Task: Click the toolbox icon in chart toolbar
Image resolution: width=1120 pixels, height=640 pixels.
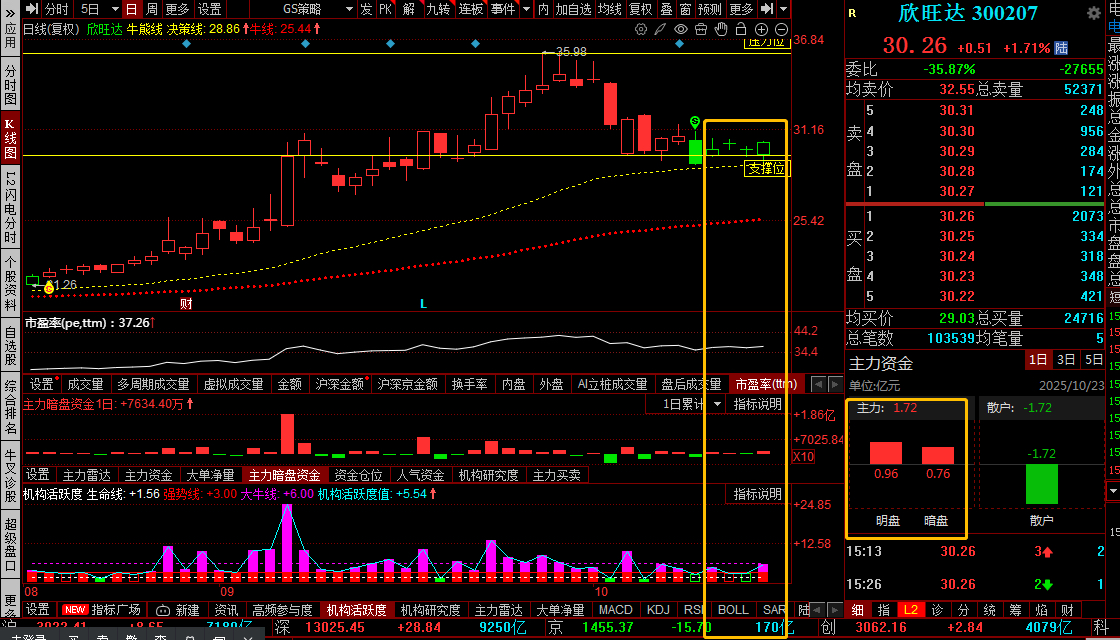Action: click(x=701, y=29)
